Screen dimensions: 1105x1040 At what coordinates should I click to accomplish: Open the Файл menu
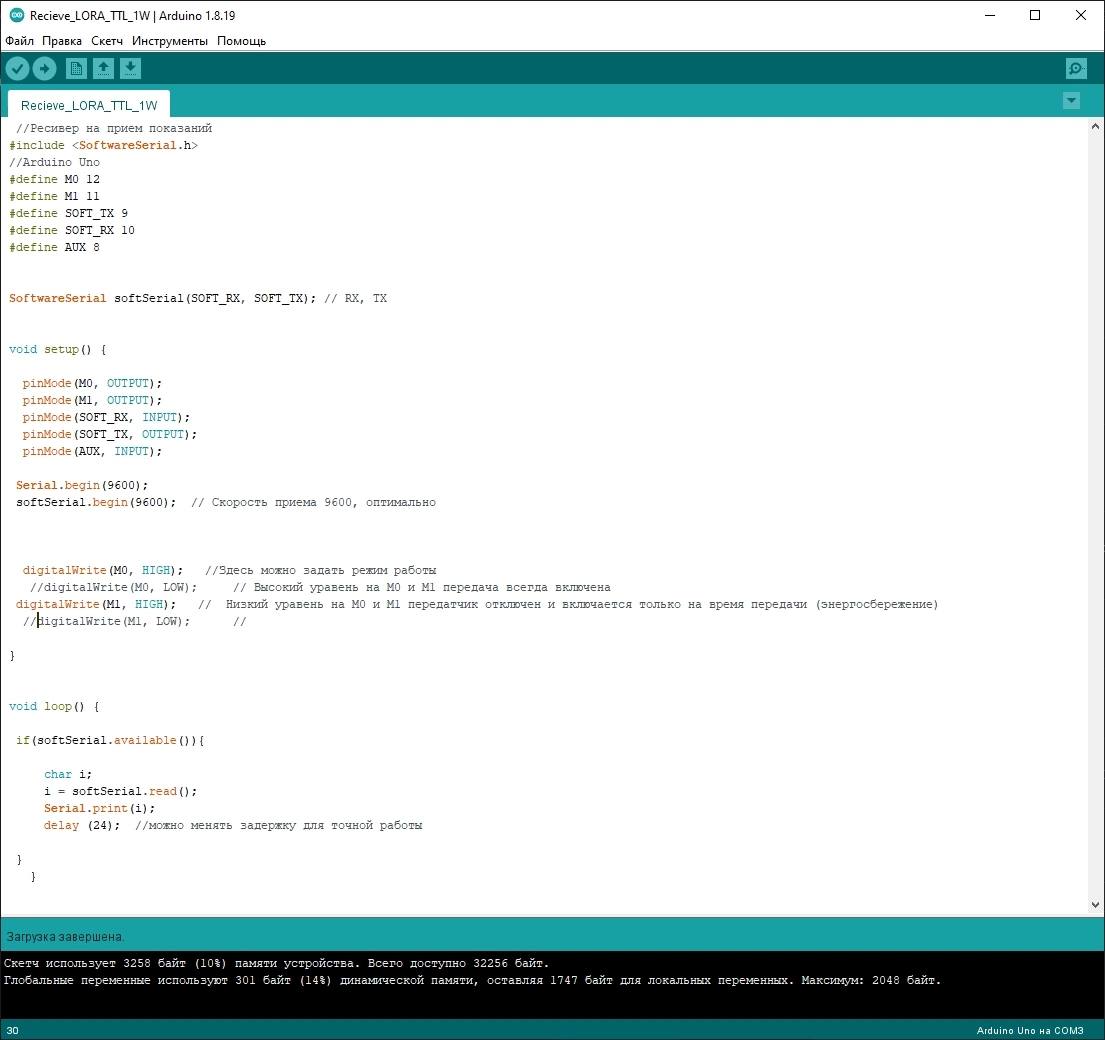[20, 41]
